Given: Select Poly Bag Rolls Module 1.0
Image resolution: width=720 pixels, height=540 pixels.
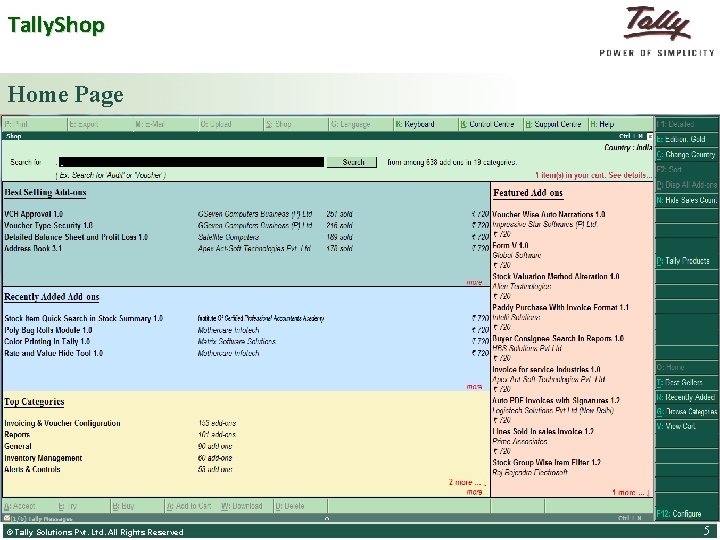Looking at the screenshot, I should tap(48, 330).
